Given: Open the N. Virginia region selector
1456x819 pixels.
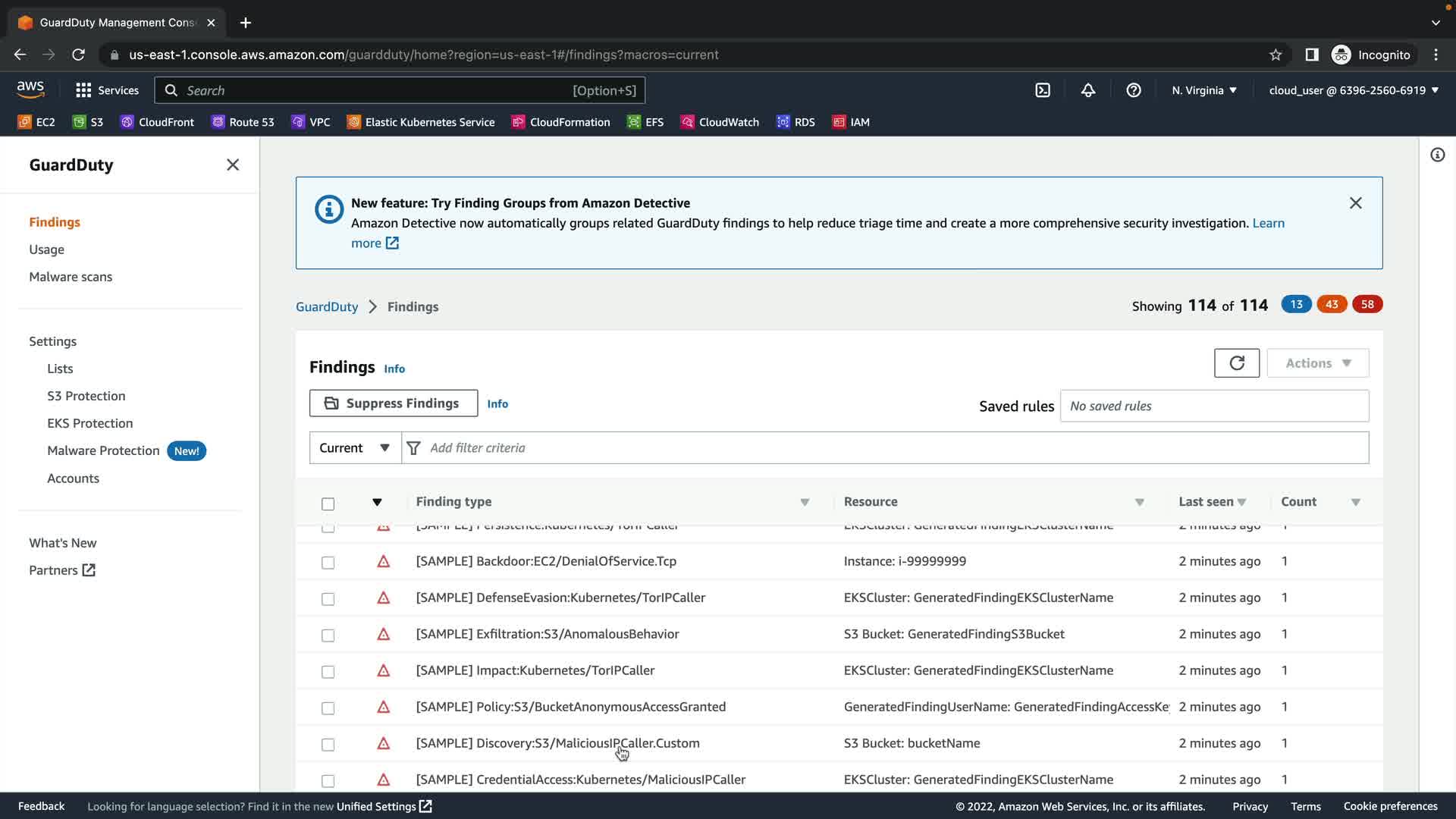Looking at the screenshot, I should (1203, 90).
